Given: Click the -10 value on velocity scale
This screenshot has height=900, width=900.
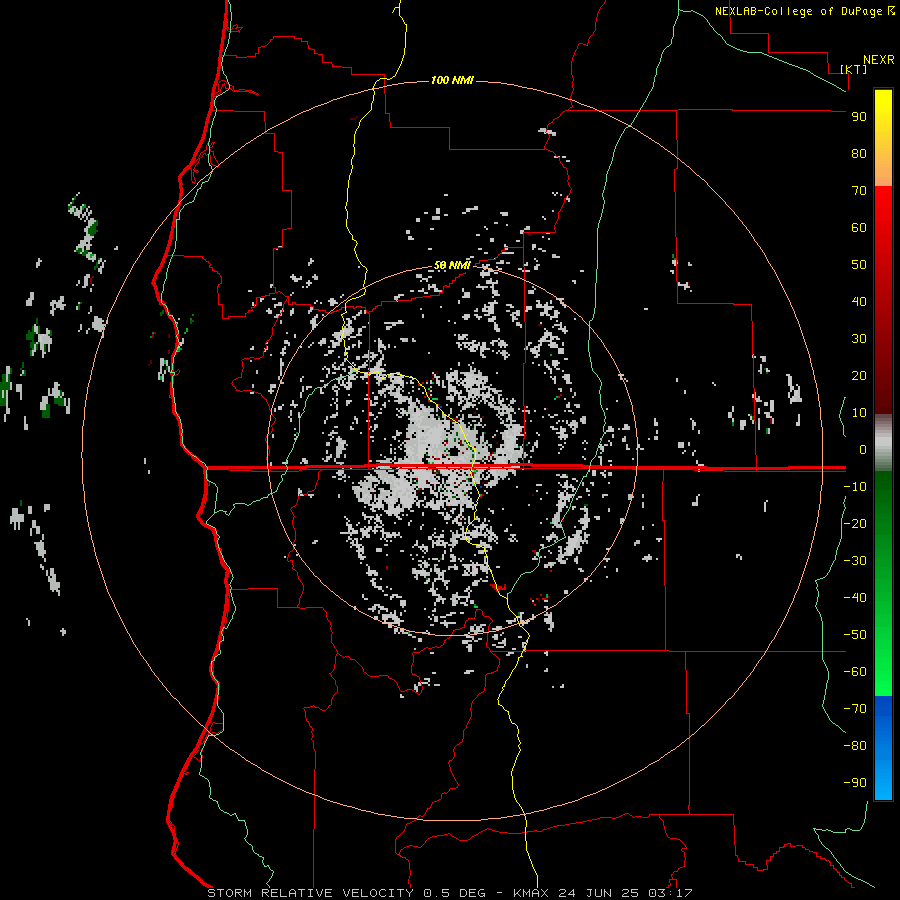Looking at the screenshot, I should (855, 487).
